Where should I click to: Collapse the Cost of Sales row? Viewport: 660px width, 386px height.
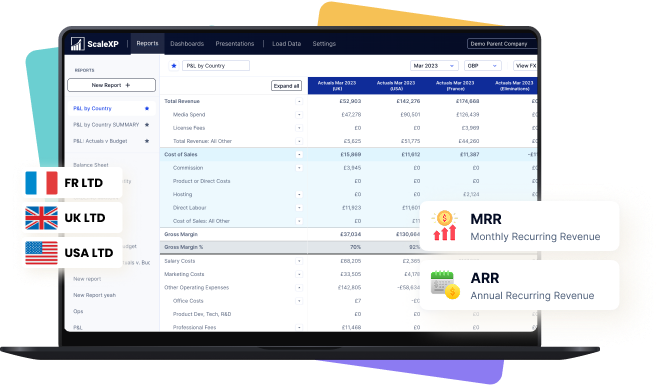299,154
